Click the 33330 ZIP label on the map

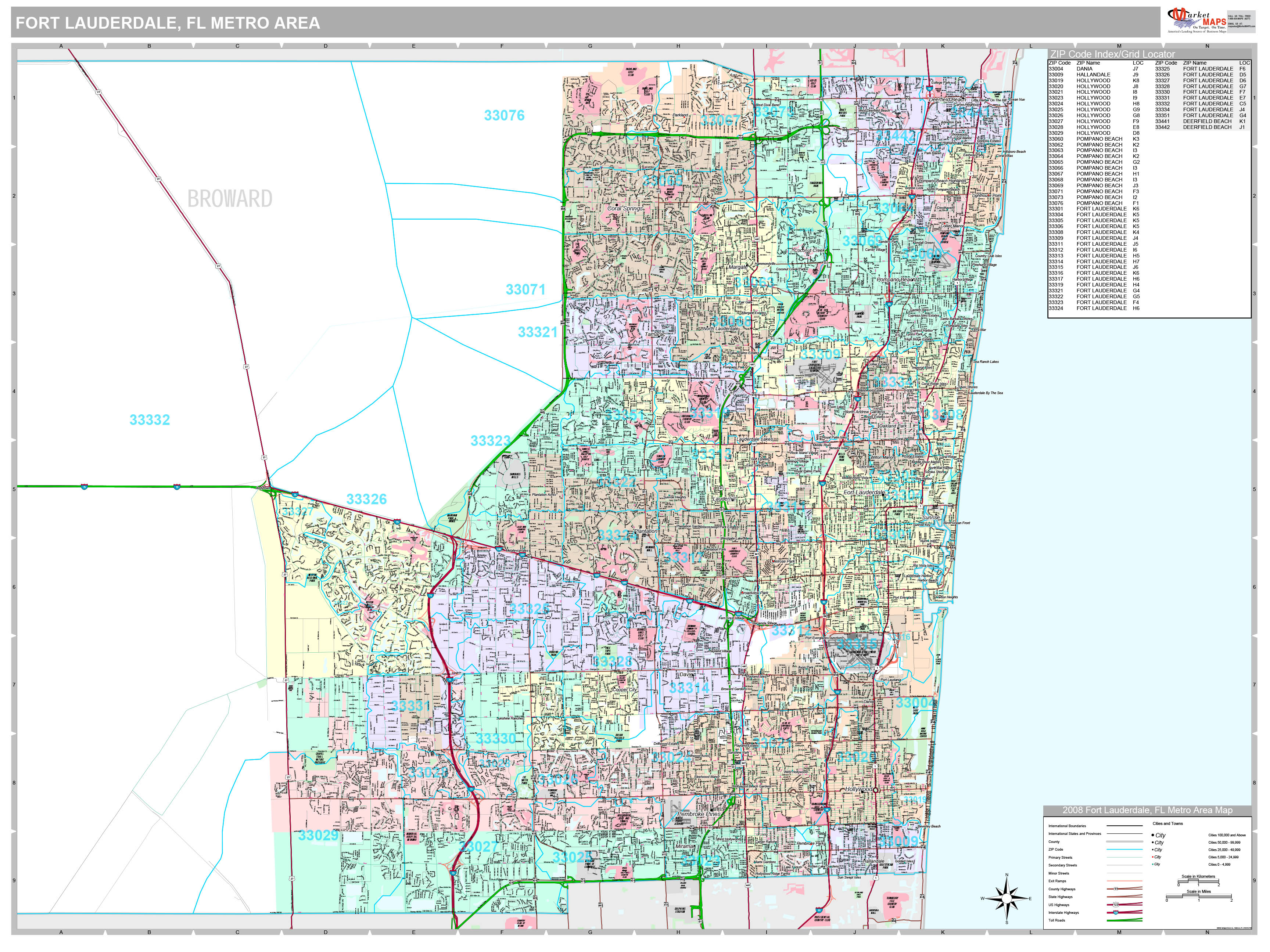(495, 739)
